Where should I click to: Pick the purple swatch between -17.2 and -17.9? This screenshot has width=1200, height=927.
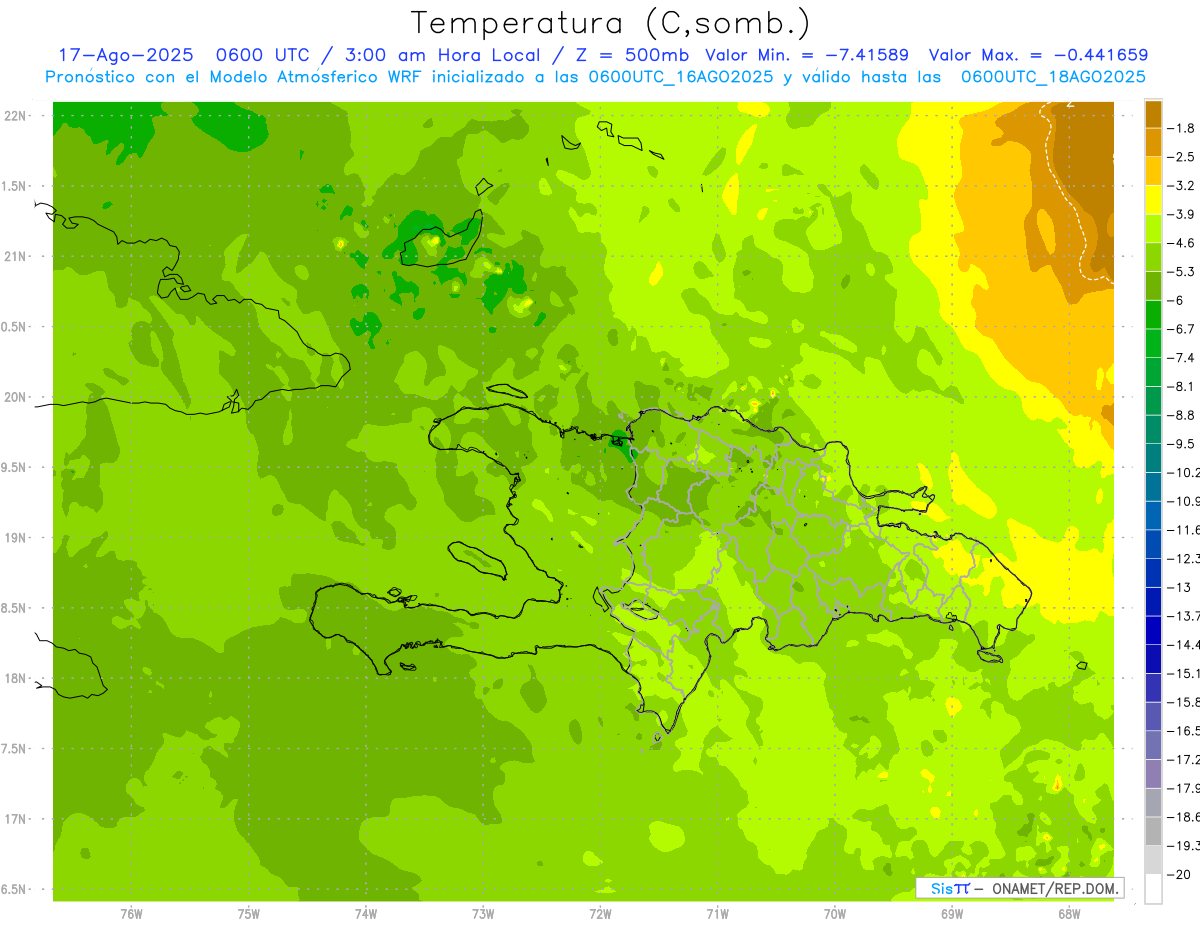coord(1153,773)
